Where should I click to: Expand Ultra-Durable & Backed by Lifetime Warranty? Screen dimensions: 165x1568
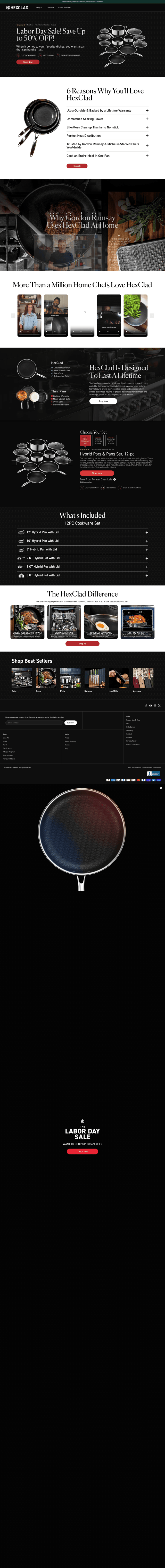coord(107,111)
